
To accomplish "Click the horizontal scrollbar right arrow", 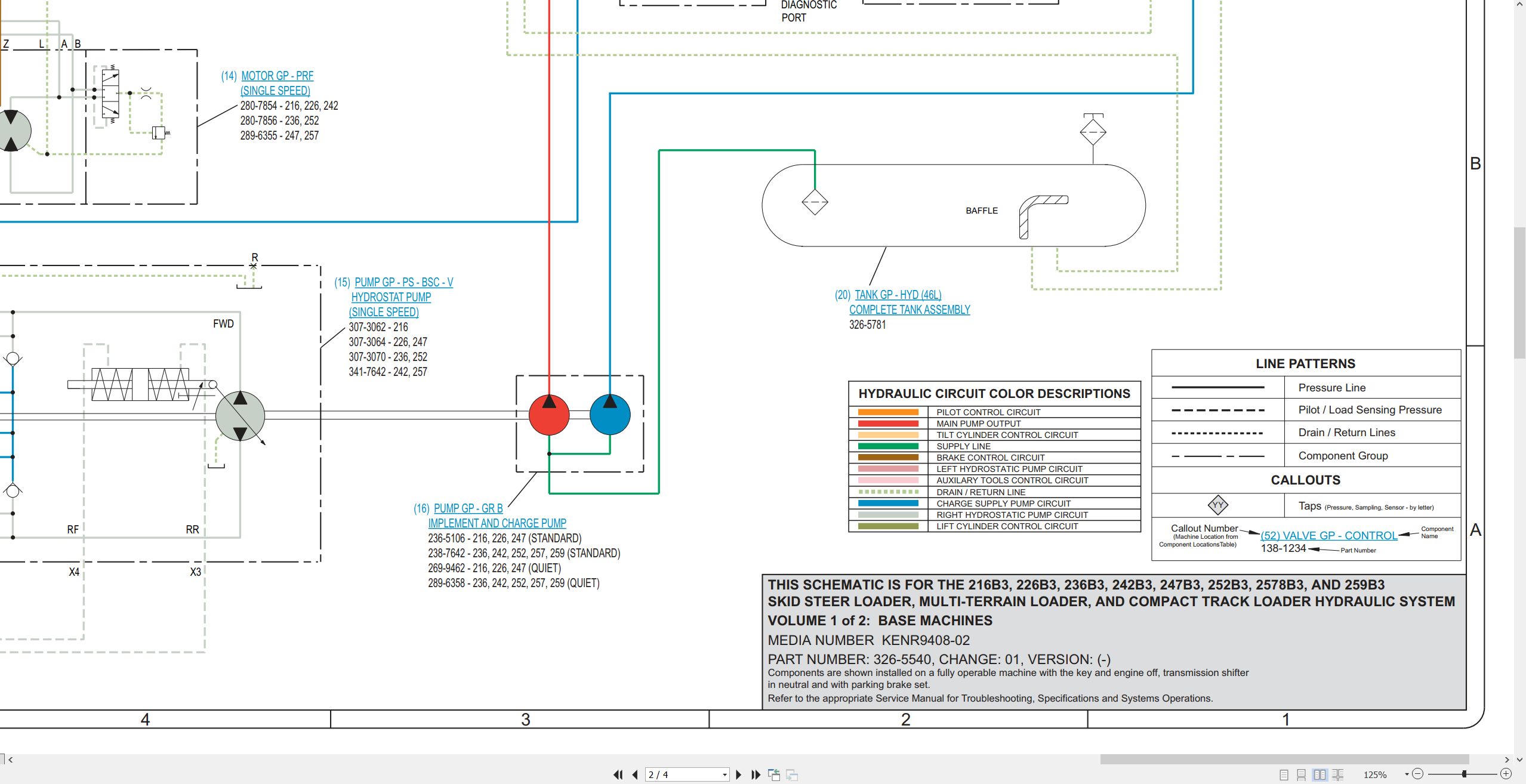I will 1507,760.
